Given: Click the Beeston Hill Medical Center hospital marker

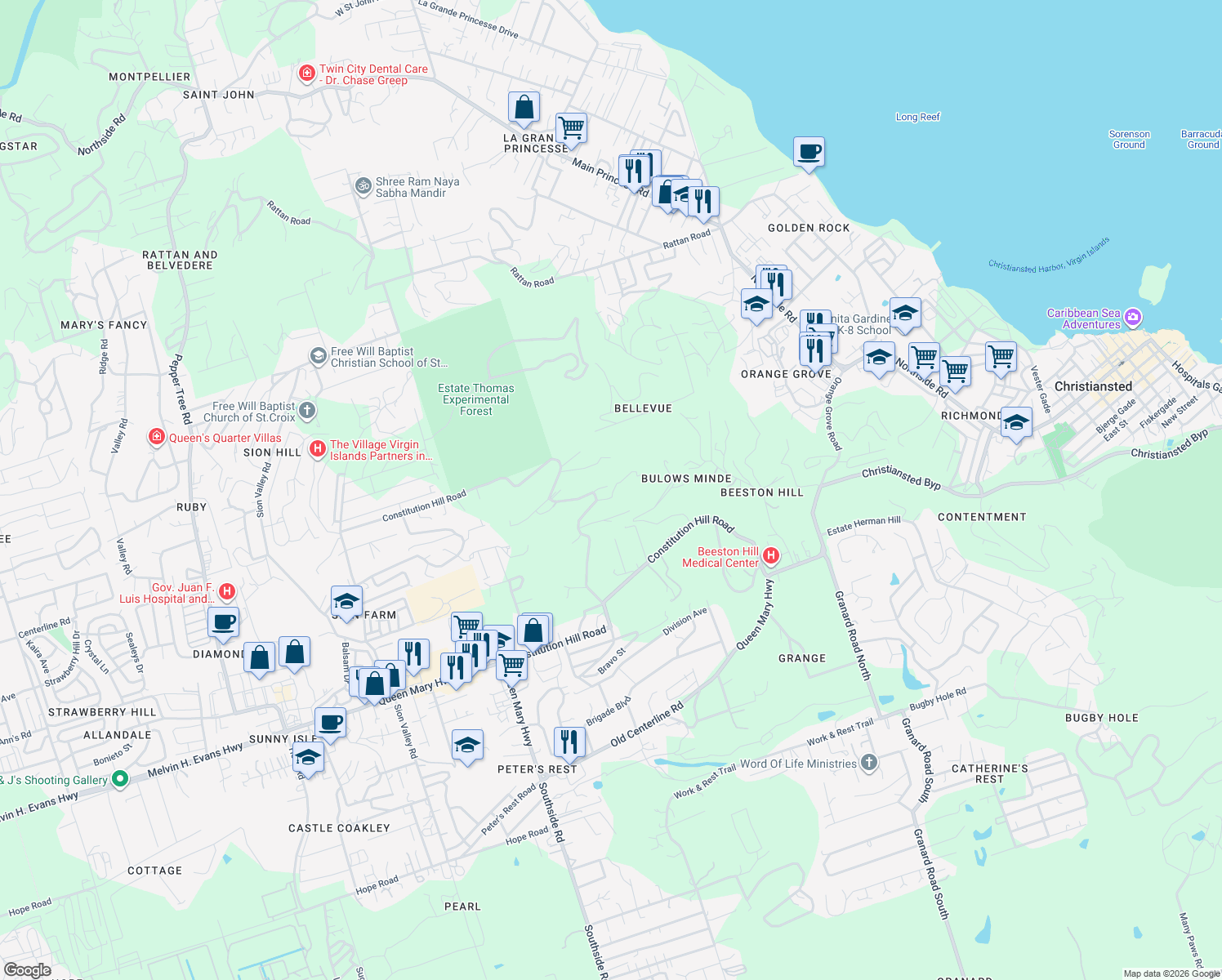Looking at the screenshot, I should [770, 555].
